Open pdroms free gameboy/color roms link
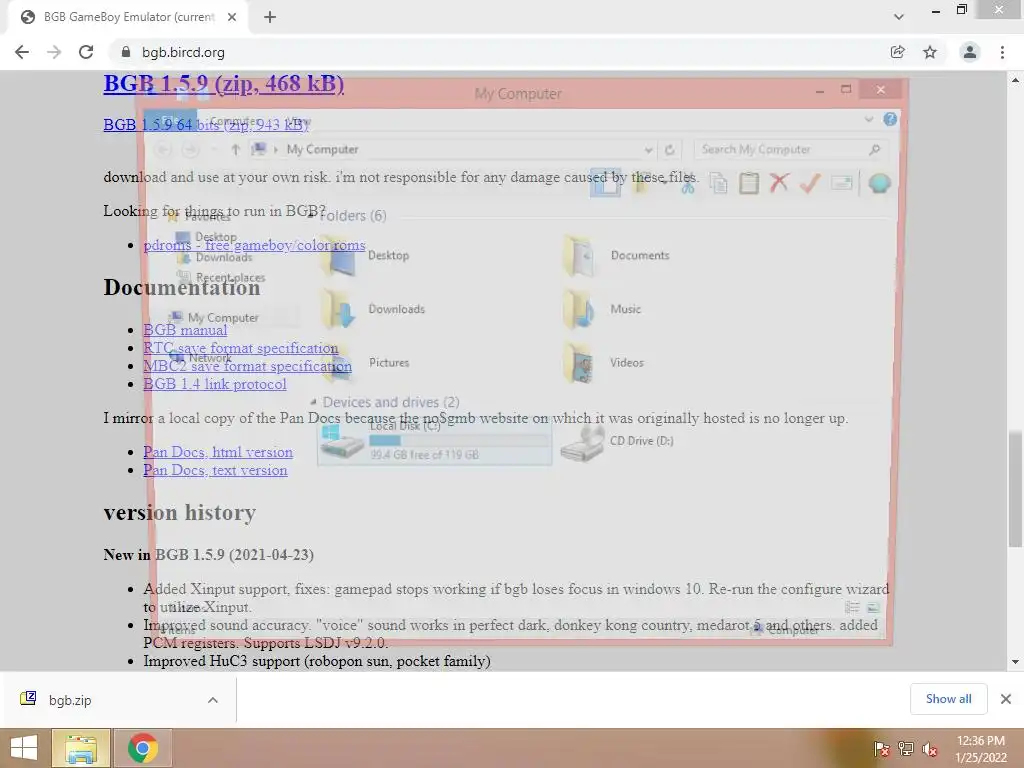The width and height of the screenshot is (1024, 768). point(254,245)
